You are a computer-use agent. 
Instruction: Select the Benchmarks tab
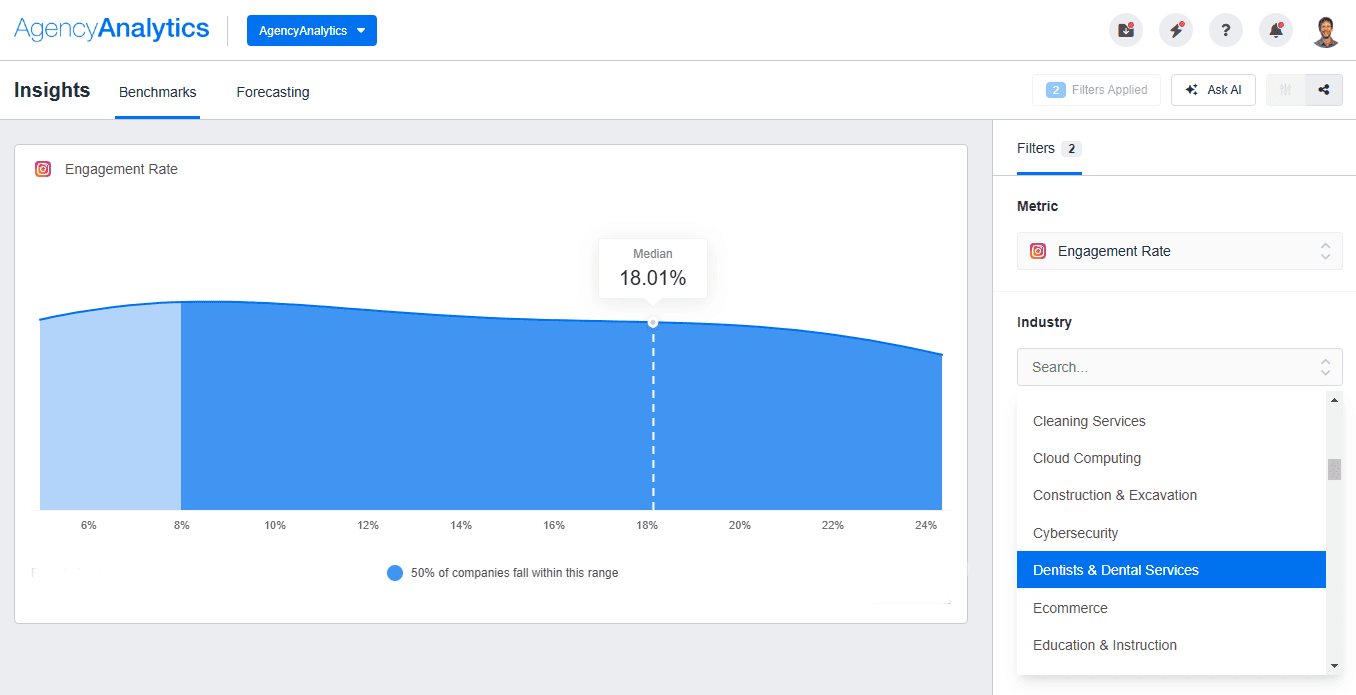[157, 92]
